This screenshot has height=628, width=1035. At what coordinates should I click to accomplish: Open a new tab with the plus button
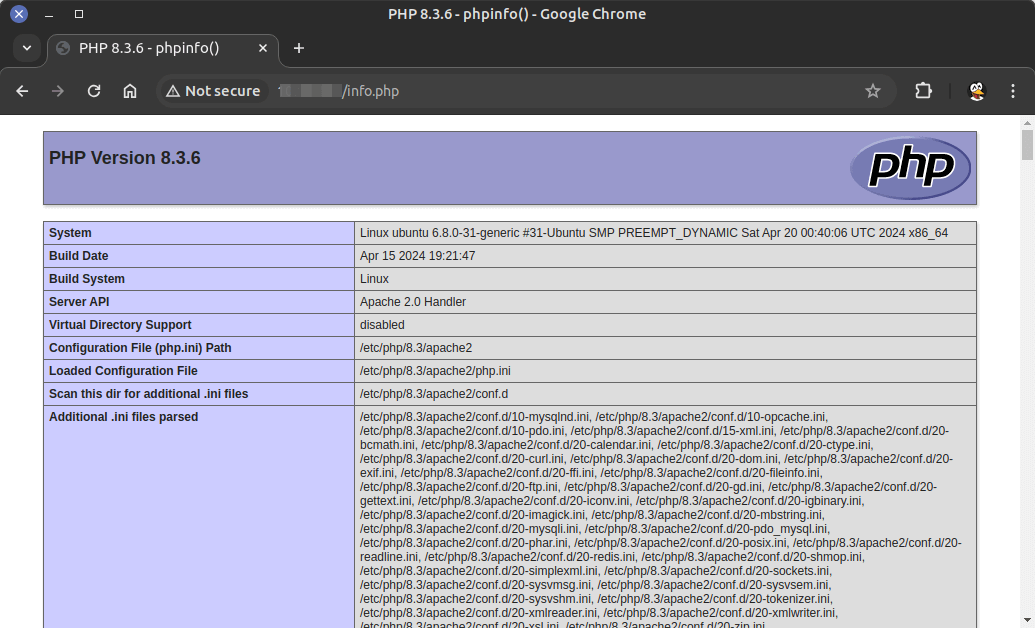tap(298, 48)
